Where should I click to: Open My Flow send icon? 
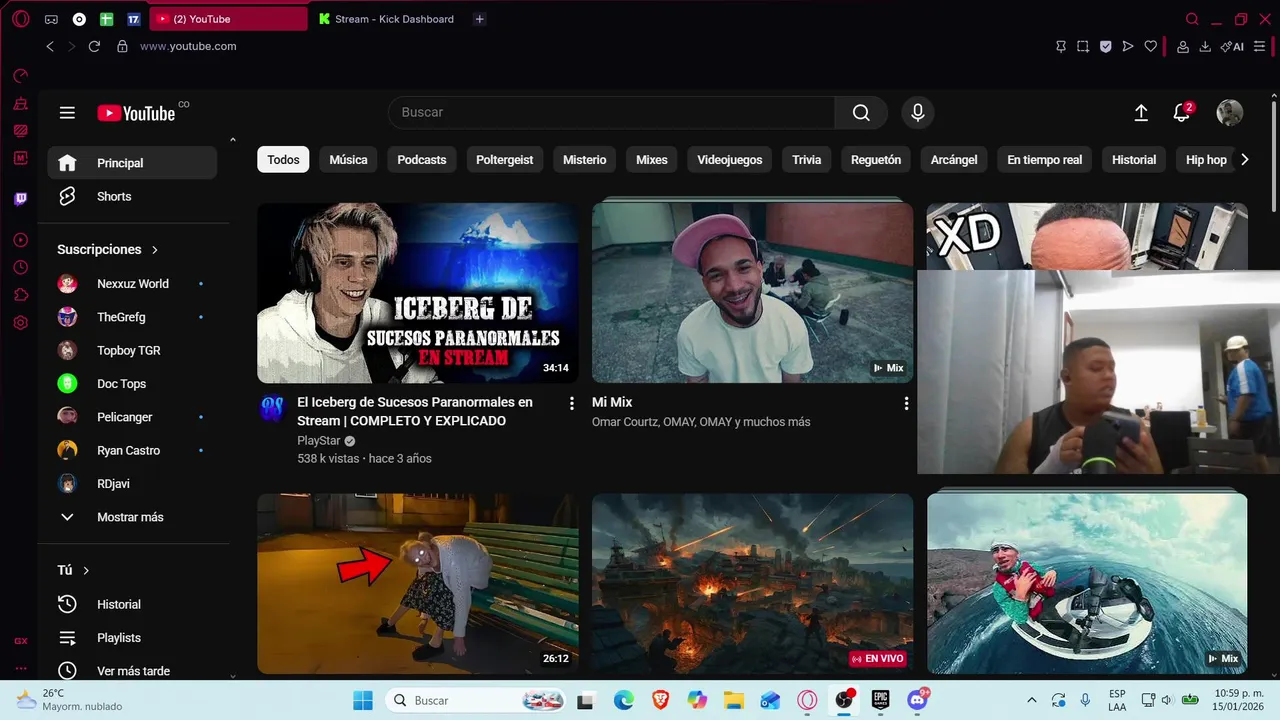(x=1128, y=46)
